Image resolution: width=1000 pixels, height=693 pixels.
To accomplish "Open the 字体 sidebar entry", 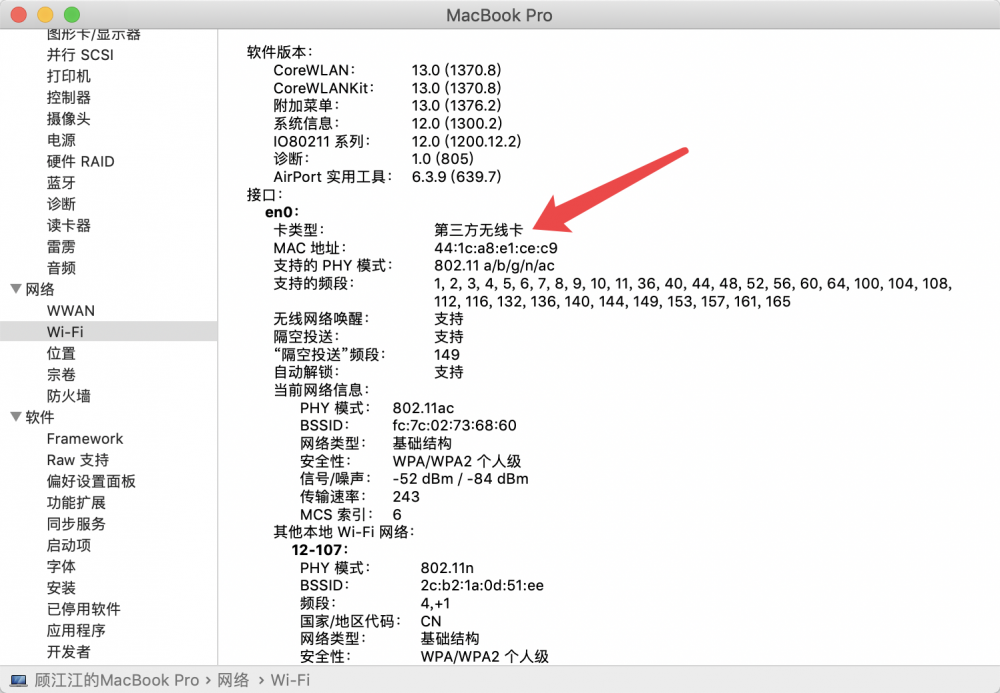I will 61,566.
